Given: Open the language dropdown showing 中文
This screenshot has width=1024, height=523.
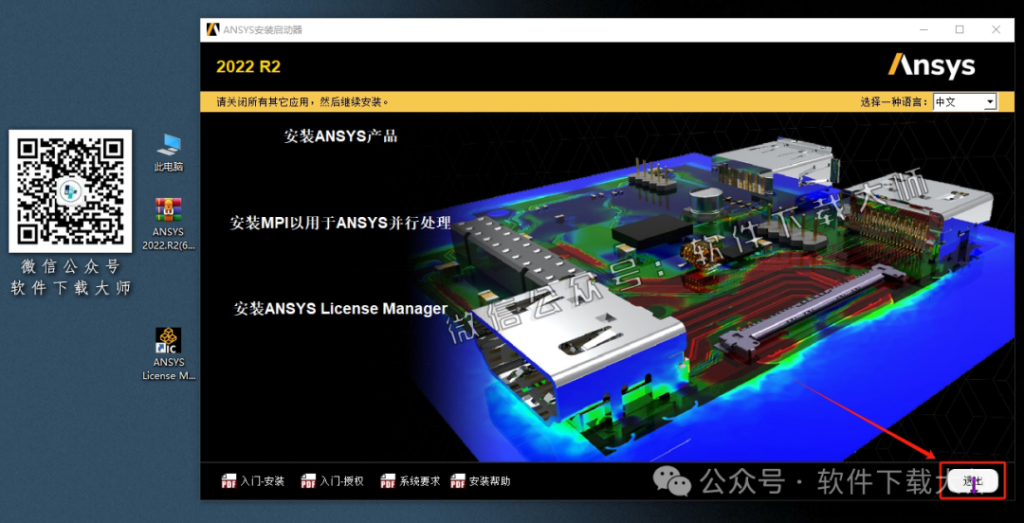Looking at the screenshot, I should [964, 102].
